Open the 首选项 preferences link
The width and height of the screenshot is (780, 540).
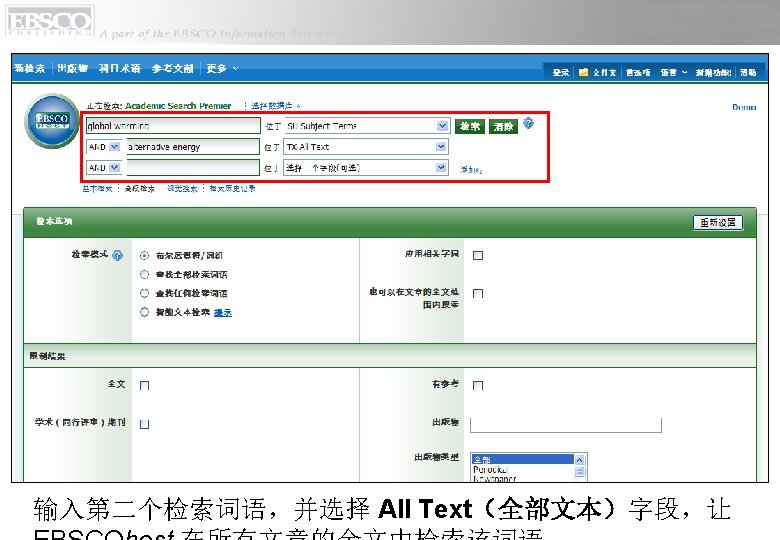(638, 73)
